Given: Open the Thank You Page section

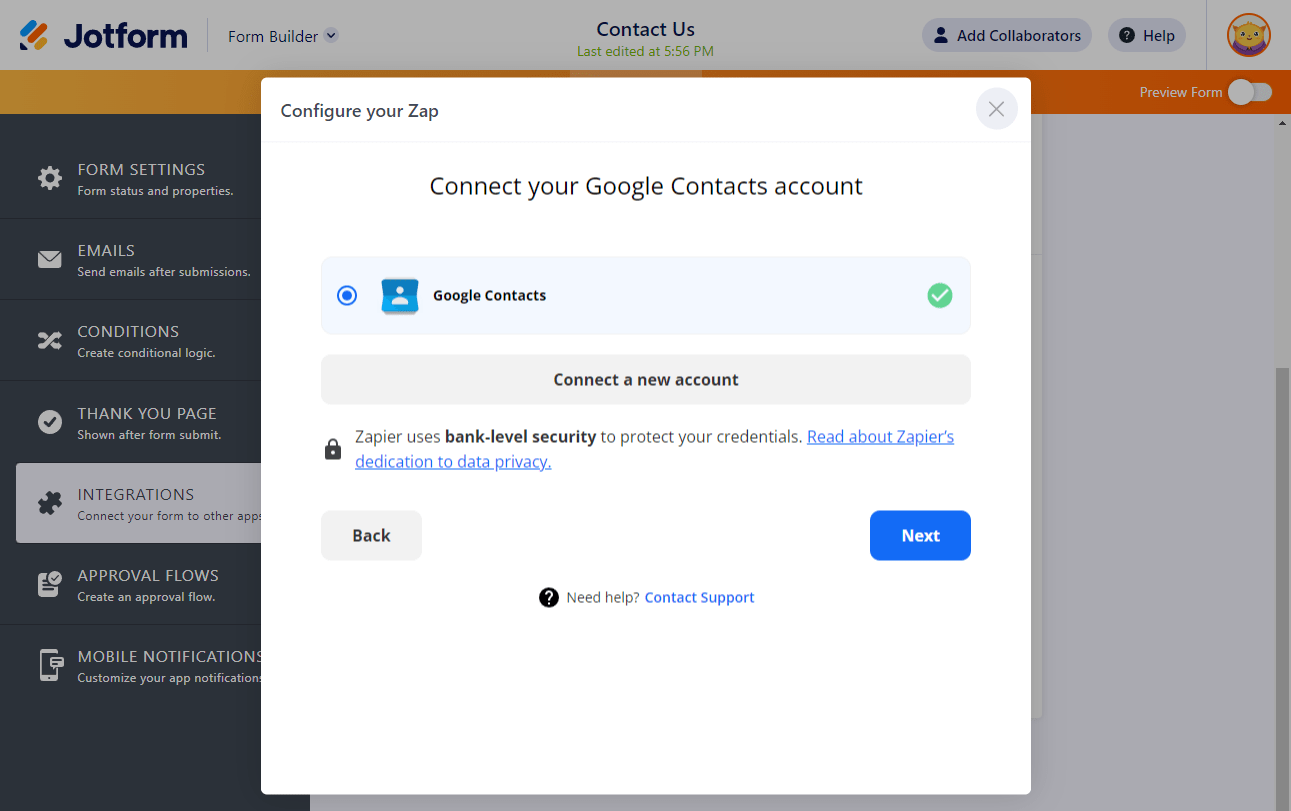Looking at the screenshot, I should pyautogui.click(x=148, y=422).
